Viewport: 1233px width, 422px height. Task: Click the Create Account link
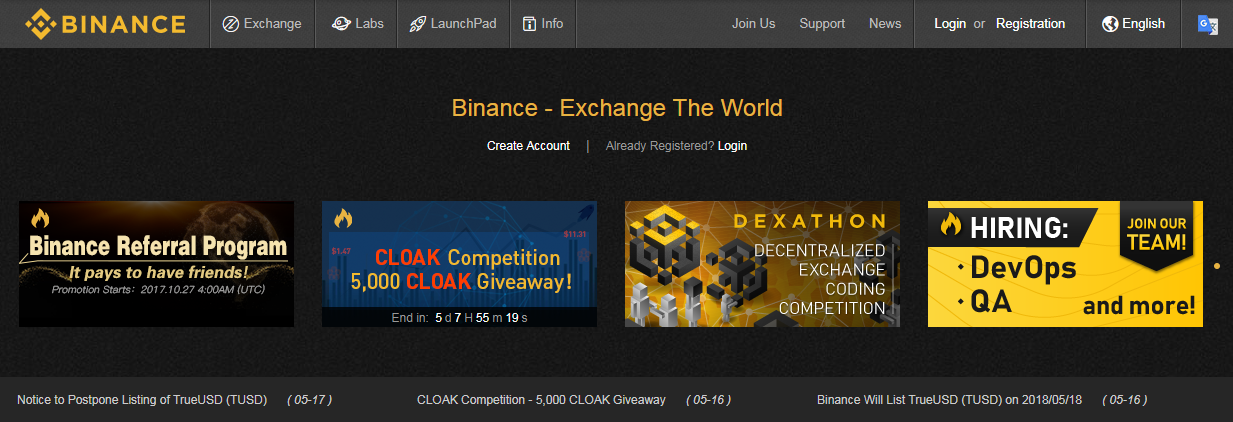(528, 146)
